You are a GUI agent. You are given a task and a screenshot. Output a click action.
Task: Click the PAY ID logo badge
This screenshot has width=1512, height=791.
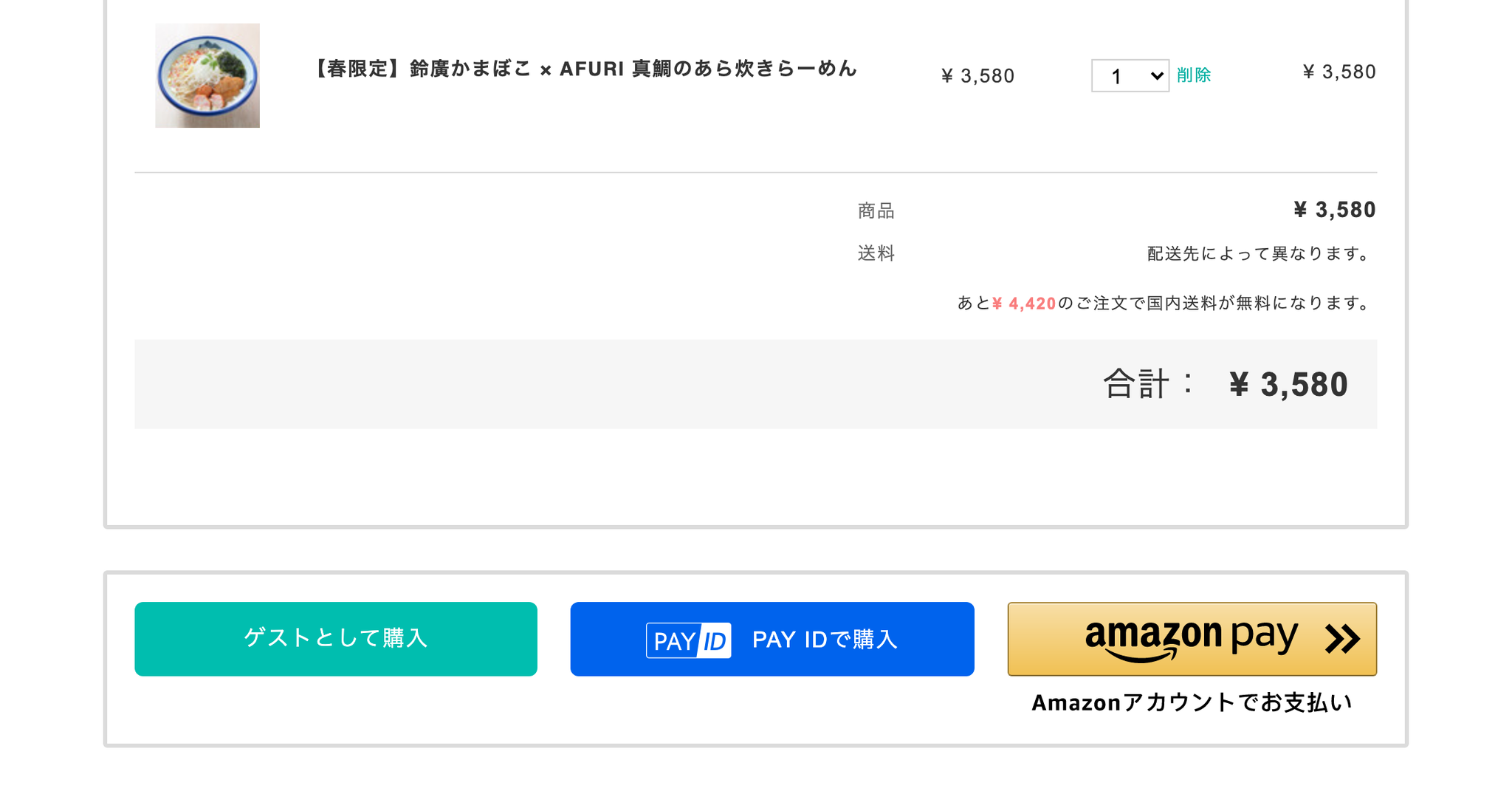[x=689, y=640]
